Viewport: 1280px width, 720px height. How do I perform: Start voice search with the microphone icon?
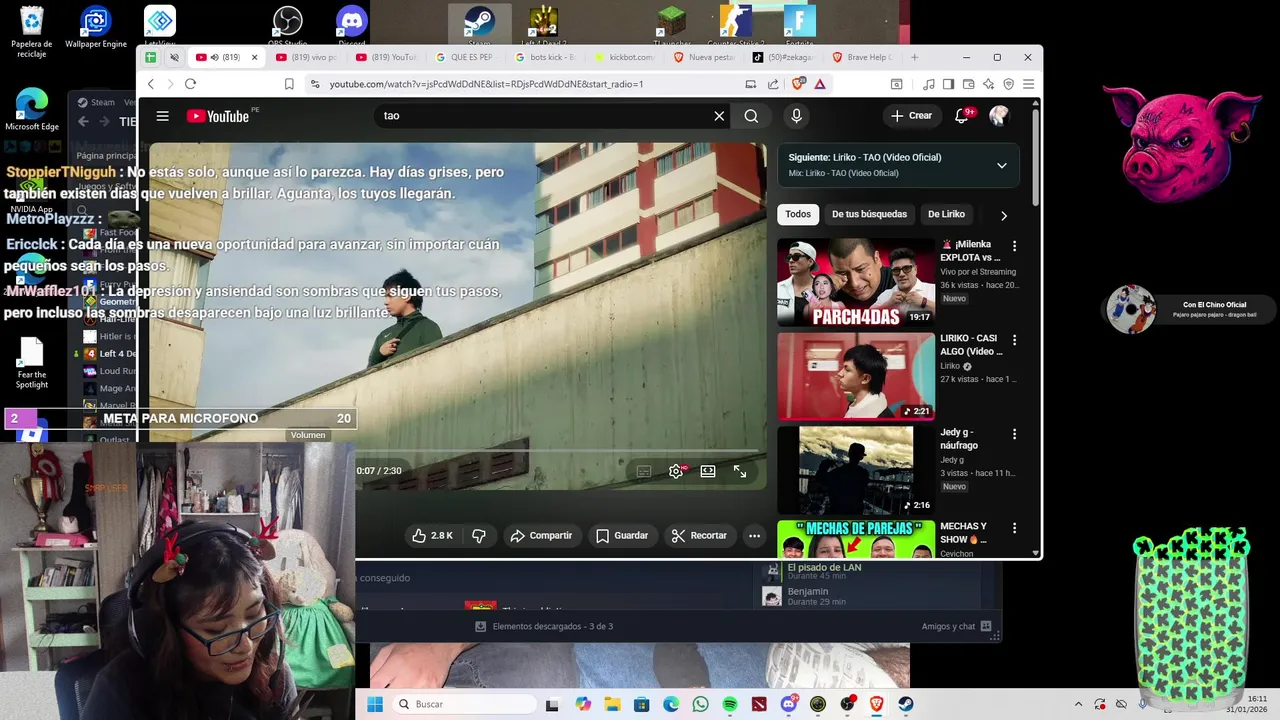pyautogui.click(x=796, y=116)
